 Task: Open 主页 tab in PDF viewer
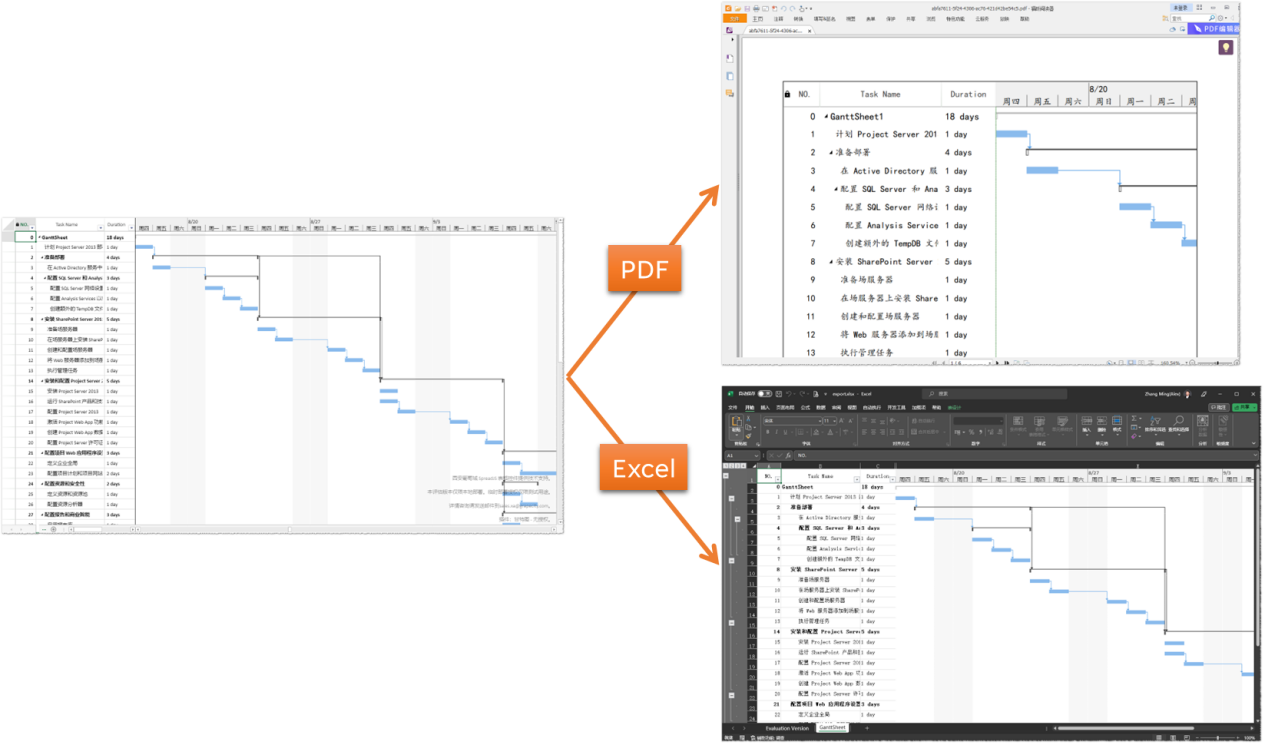click(x=758, y=19)
